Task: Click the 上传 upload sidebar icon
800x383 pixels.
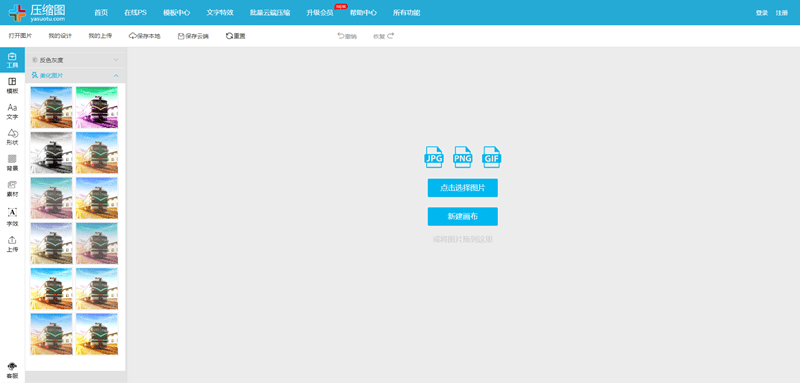Action: 12,244
